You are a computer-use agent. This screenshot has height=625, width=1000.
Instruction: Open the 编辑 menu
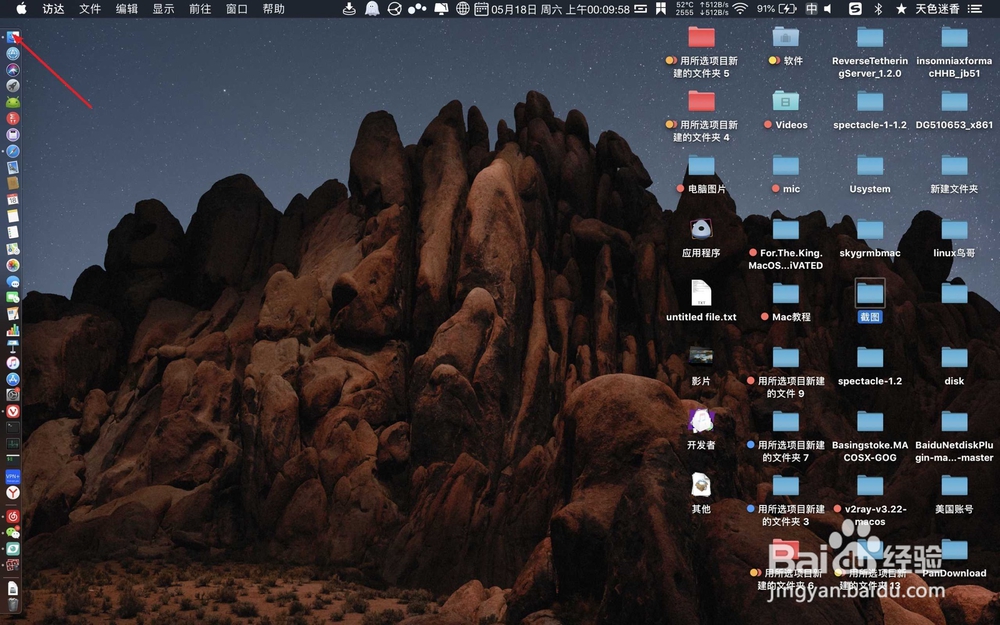127,9
